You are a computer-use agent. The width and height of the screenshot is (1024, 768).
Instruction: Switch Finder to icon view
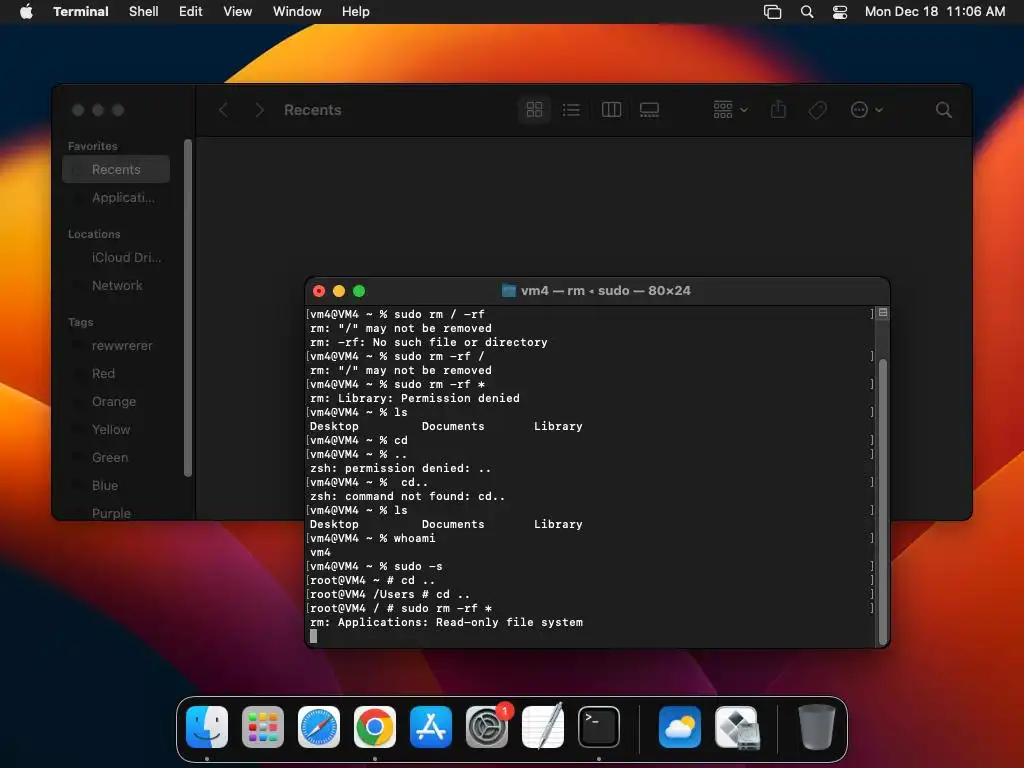point(534,110)
